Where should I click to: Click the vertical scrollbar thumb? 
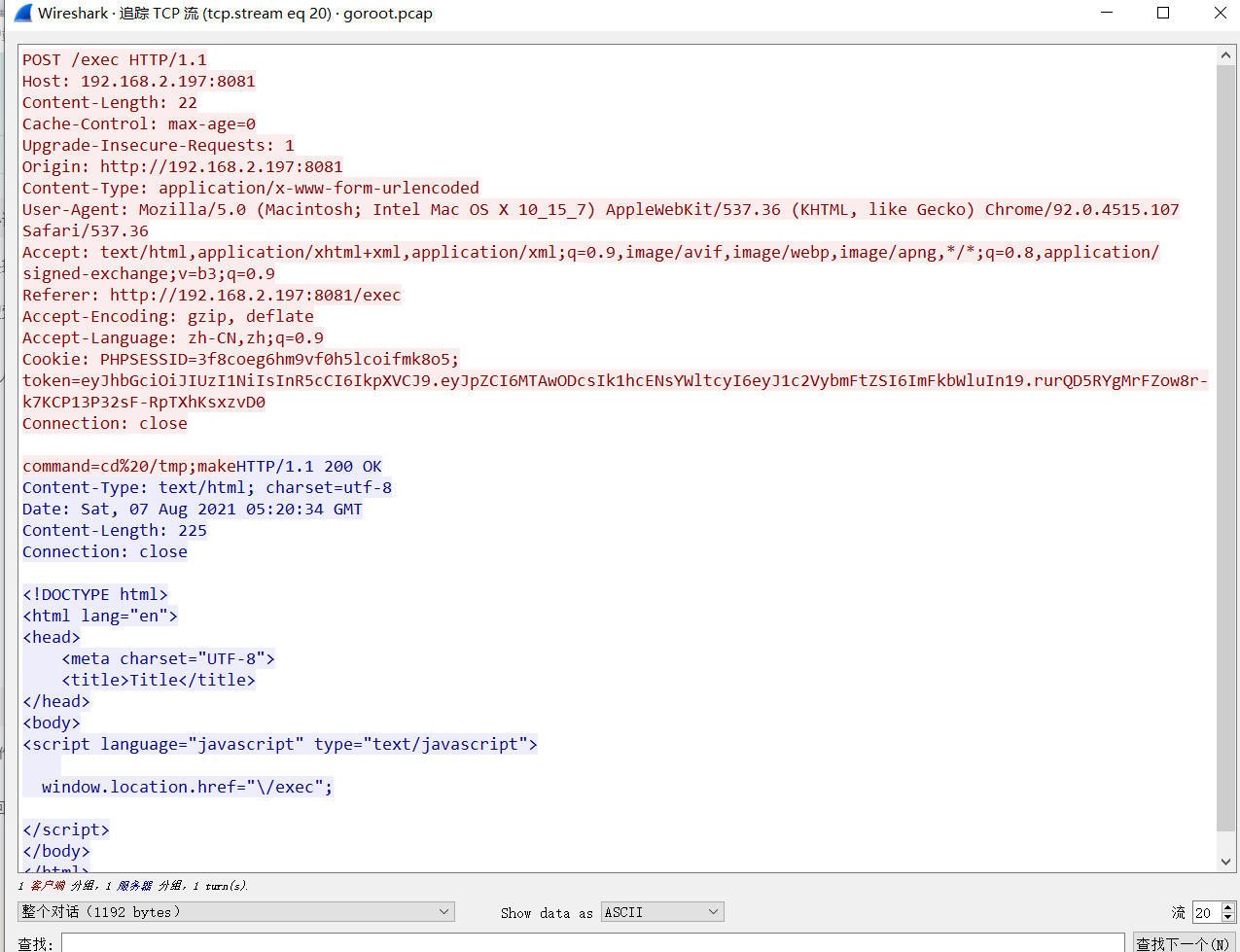[x=1225, y=449]
